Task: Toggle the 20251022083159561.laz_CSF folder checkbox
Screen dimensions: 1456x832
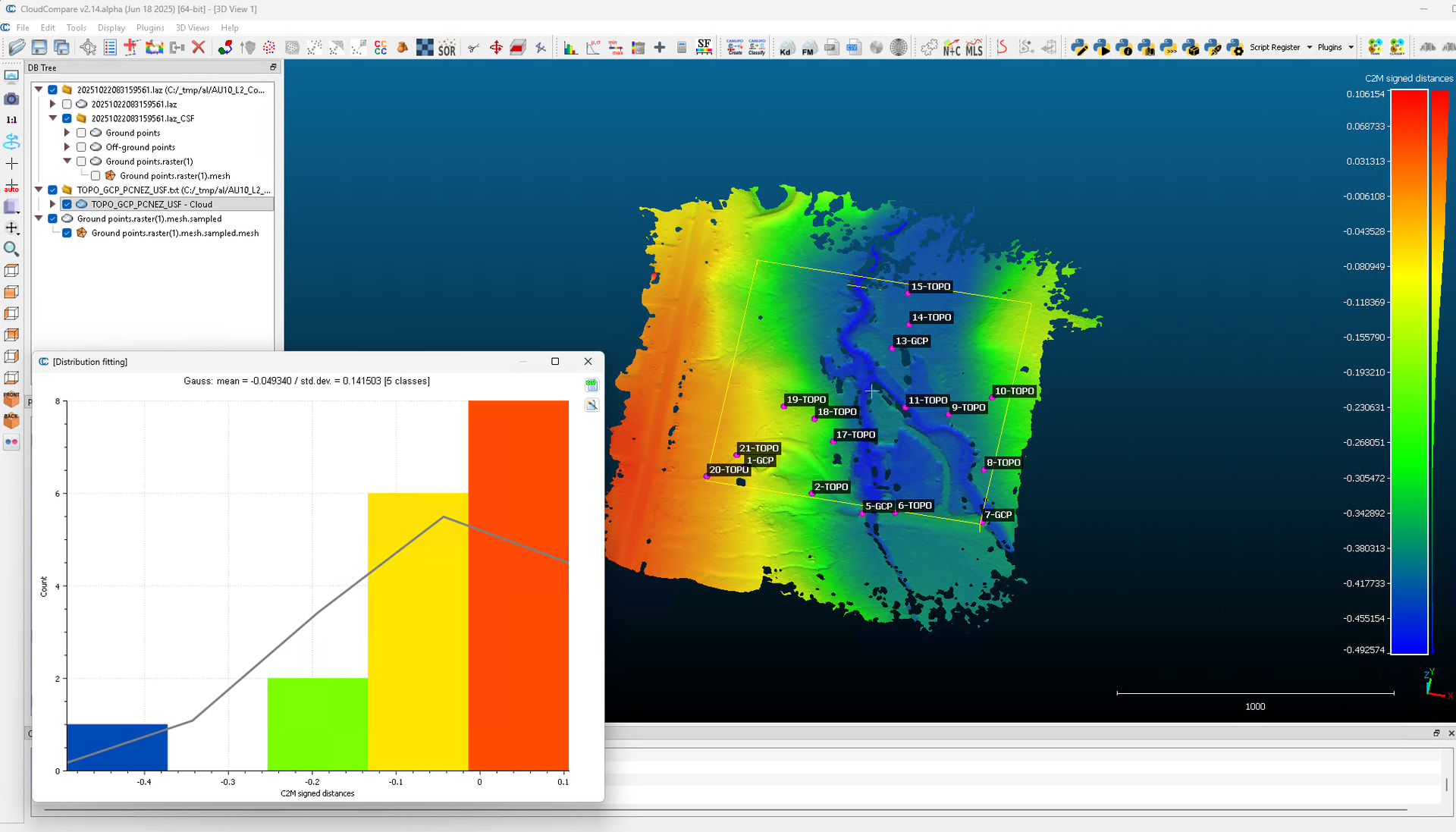Action: tap(67, 118)
